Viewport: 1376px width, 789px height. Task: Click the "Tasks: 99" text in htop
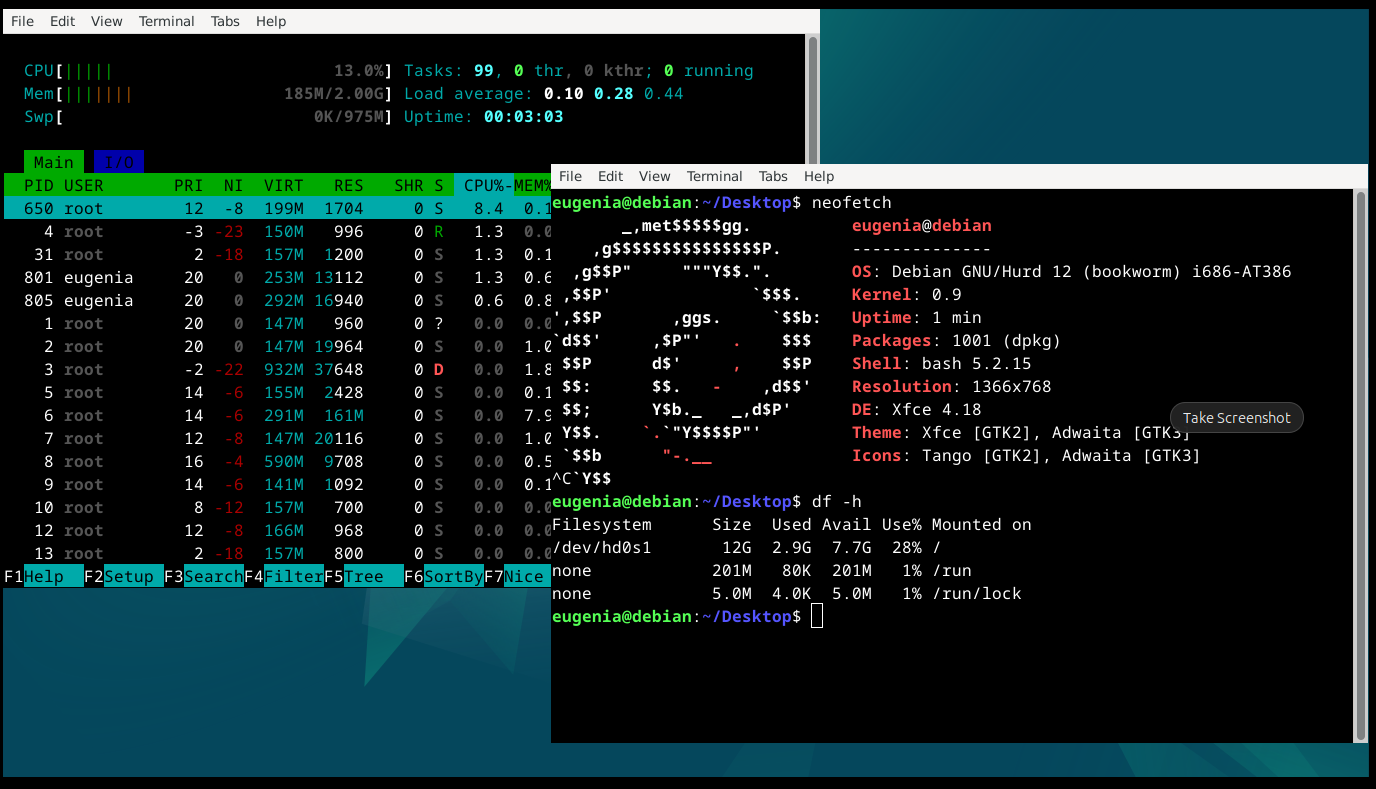449,71
